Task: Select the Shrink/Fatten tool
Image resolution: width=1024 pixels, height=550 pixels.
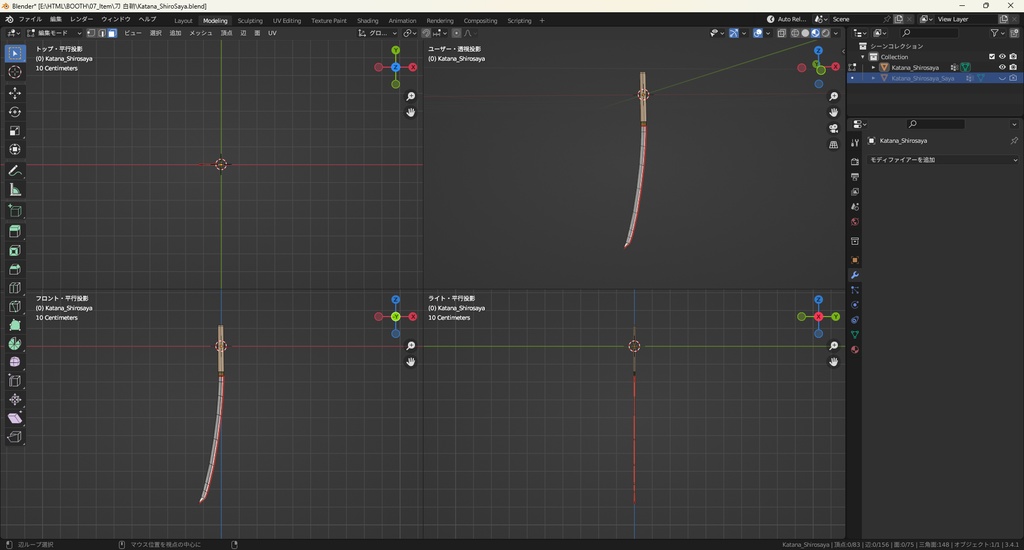Action: [15, 400]
